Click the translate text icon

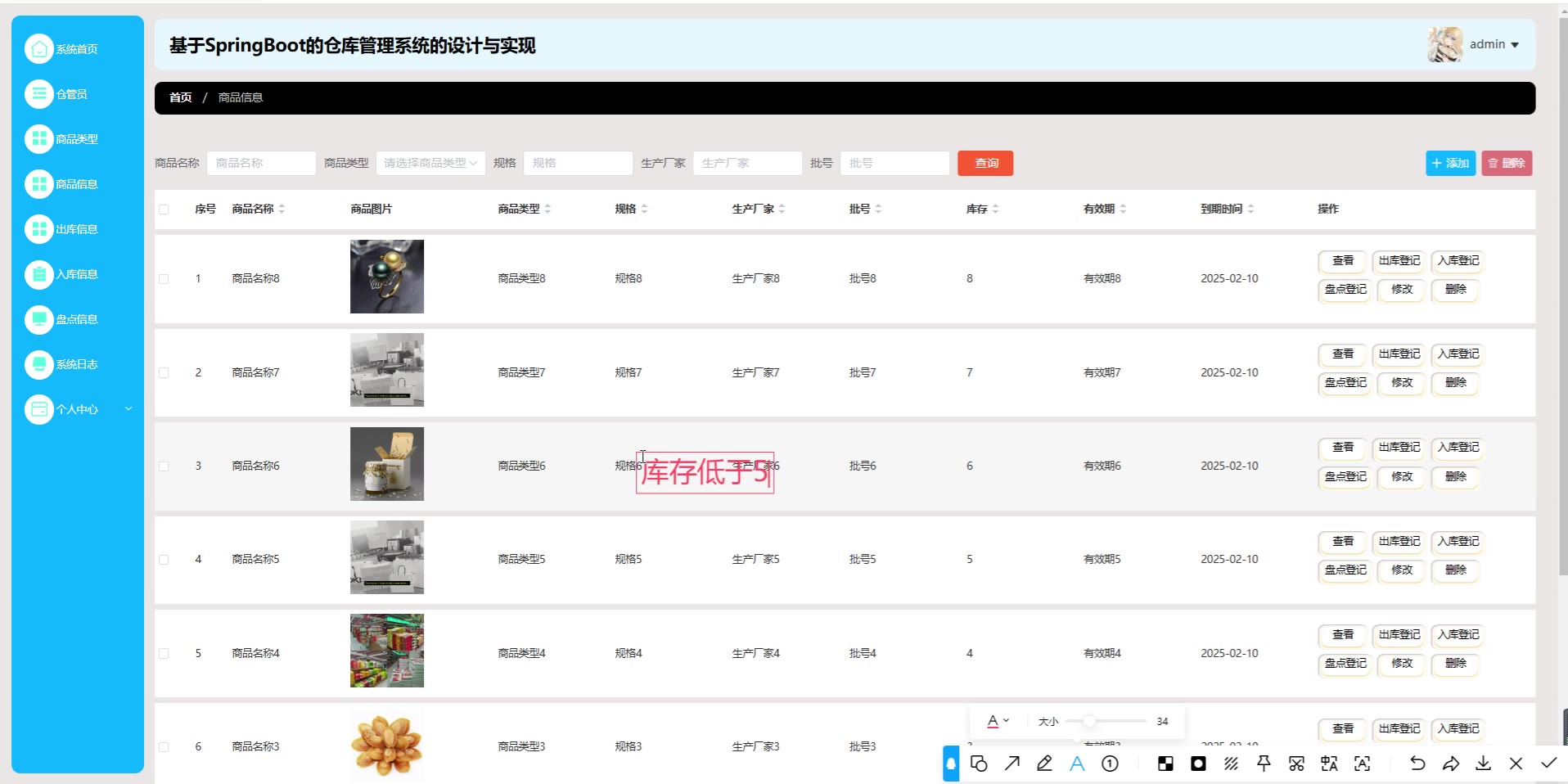coord(1329,764)
